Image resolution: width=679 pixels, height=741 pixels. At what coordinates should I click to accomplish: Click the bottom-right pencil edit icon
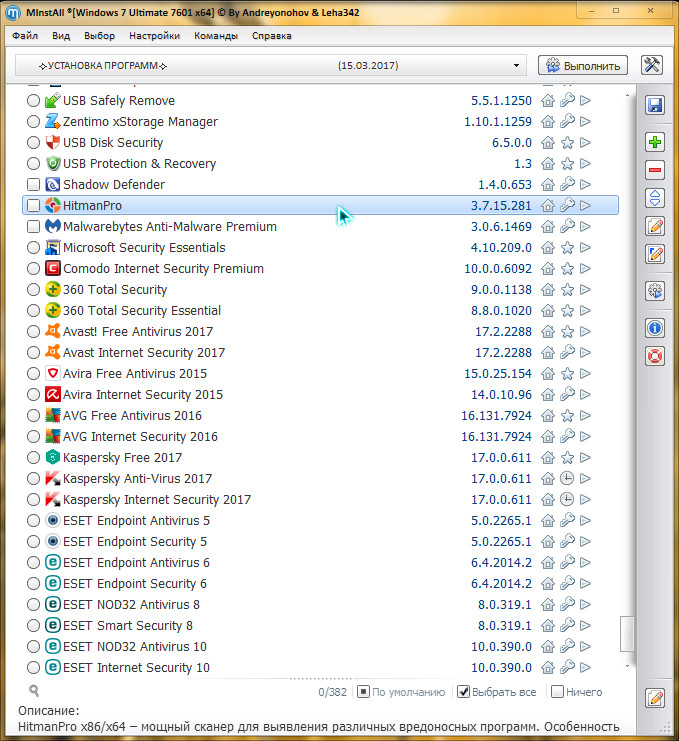coord(655,698)
